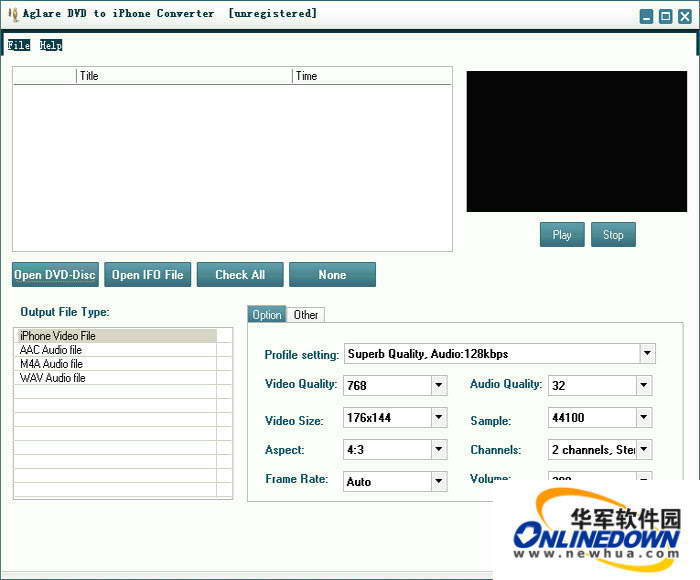Click the Time column header

(372, 76)
